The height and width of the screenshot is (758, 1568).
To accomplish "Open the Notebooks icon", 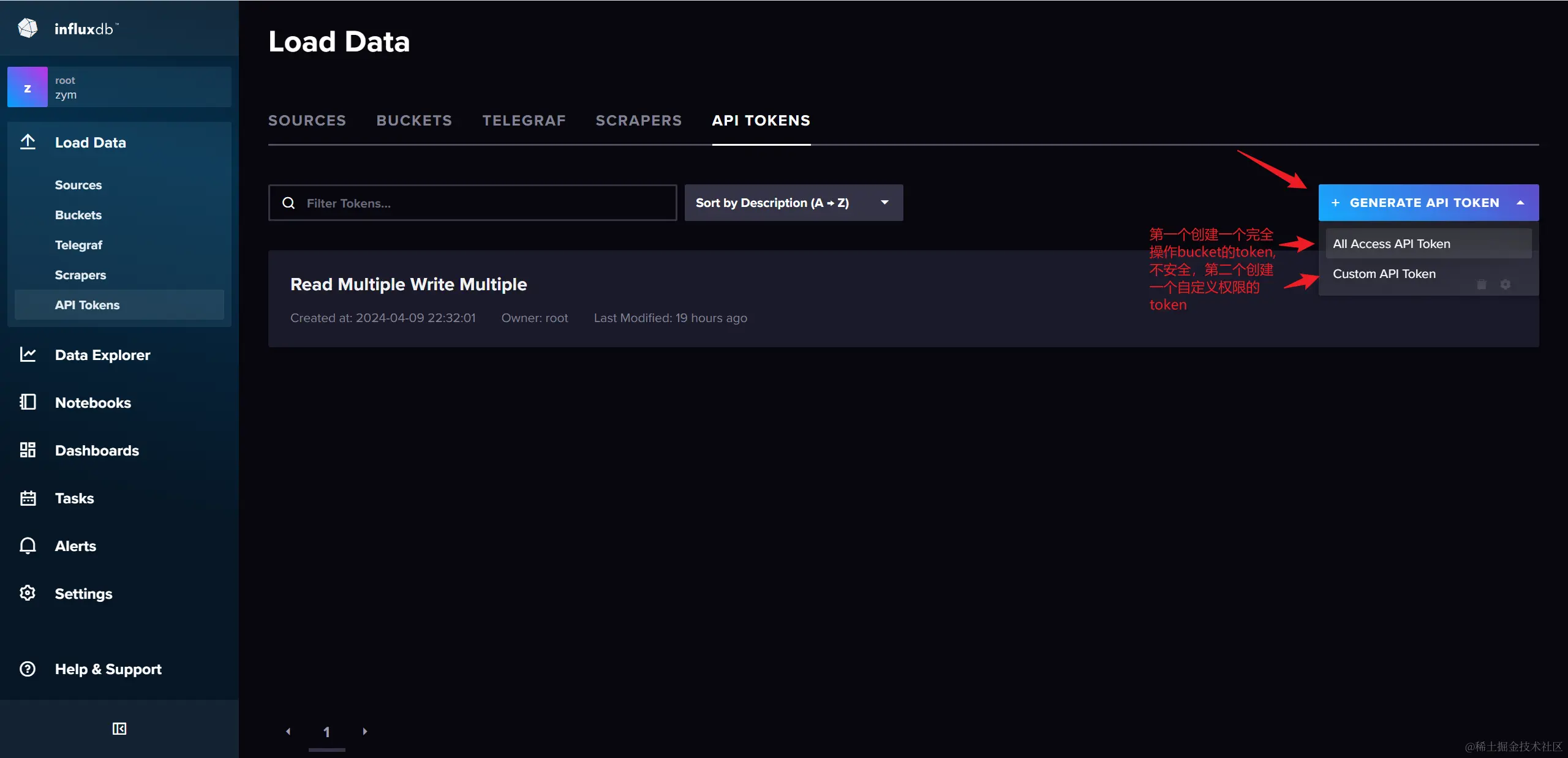I will coord(28,402).
